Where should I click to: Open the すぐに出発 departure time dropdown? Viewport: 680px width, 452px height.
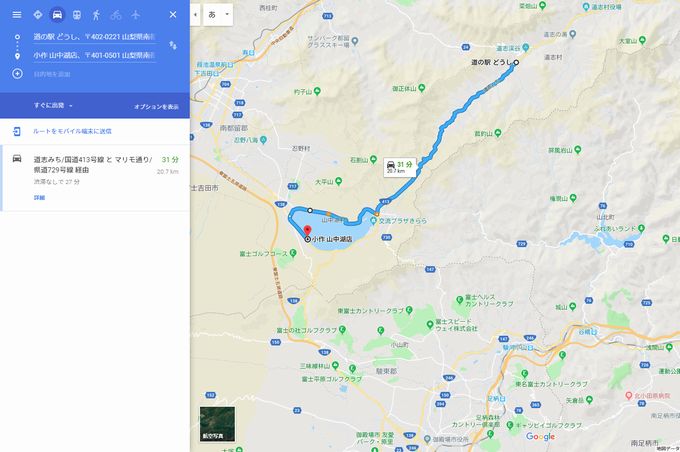coord(53,105)
